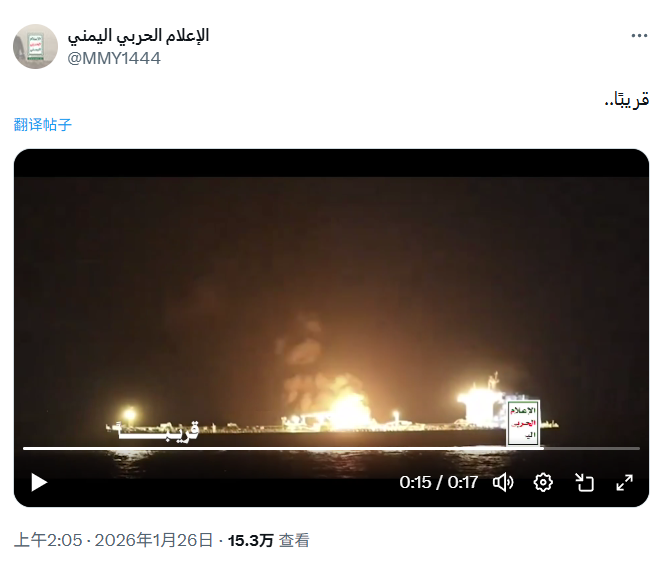
Task: Expand the video to fullscreen
Action: coord(625,482)
